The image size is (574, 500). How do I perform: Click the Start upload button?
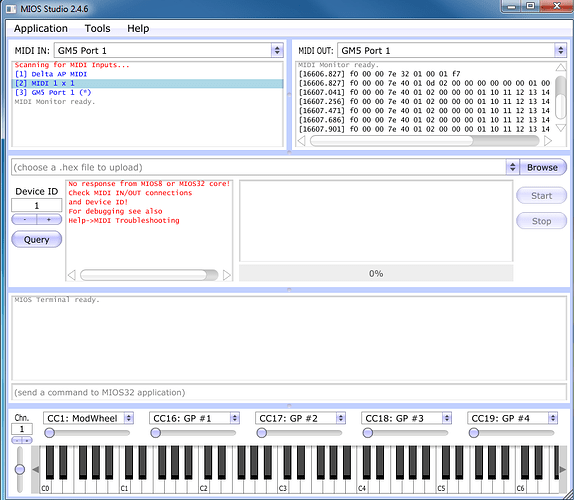541,195
